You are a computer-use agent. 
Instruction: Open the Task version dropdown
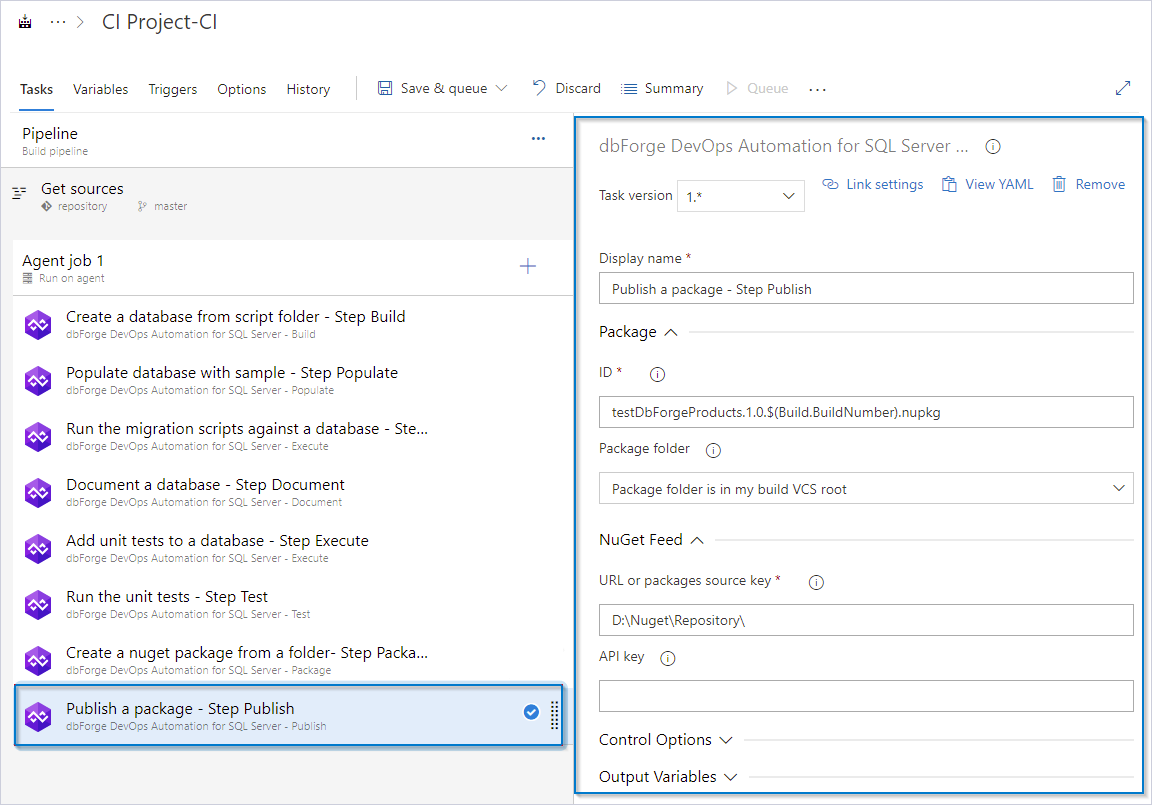(x=741, y=196)
